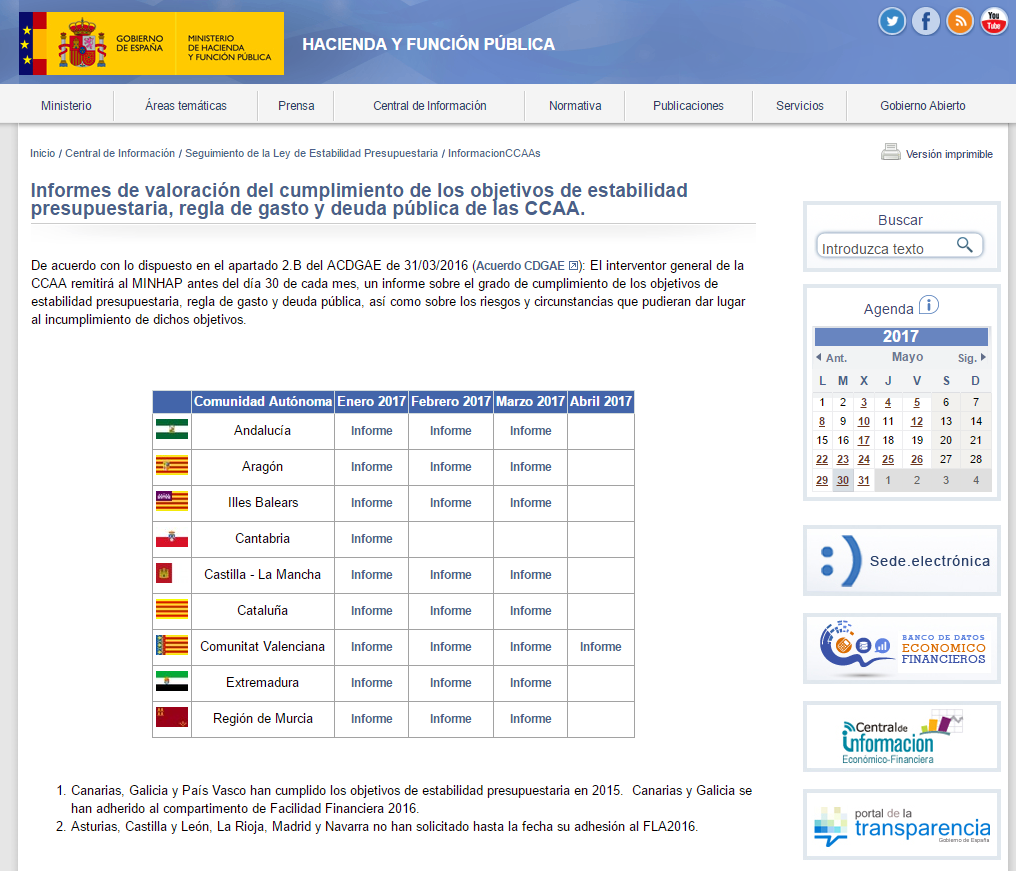Click the Central de Información breadcrumb link
Screen dimensions: 1016x871
[x=120, y=154]
